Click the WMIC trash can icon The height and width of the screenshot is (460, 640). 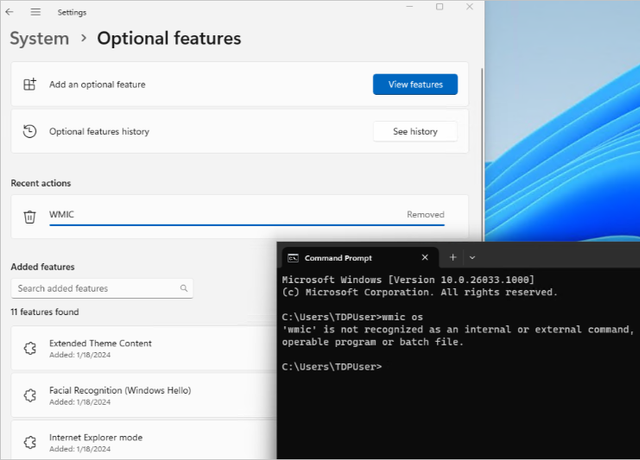pyautogui.click(x=29, y=217)
